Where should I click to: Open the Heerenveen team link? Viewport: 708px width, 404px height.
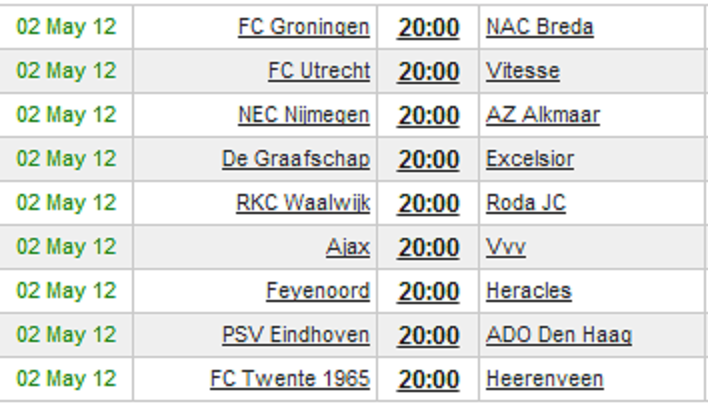[545, 379]
